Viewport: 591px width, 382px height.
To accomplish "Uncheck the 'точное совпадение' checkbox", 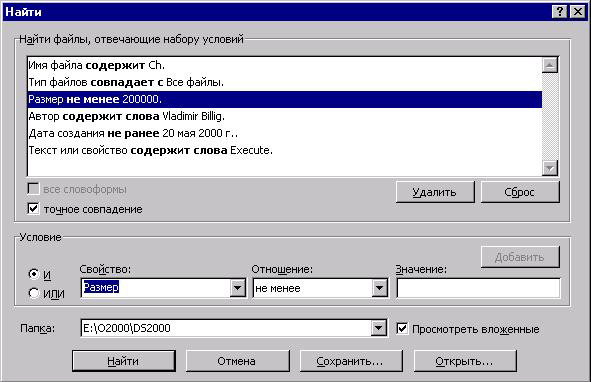I will pos(33,208).
